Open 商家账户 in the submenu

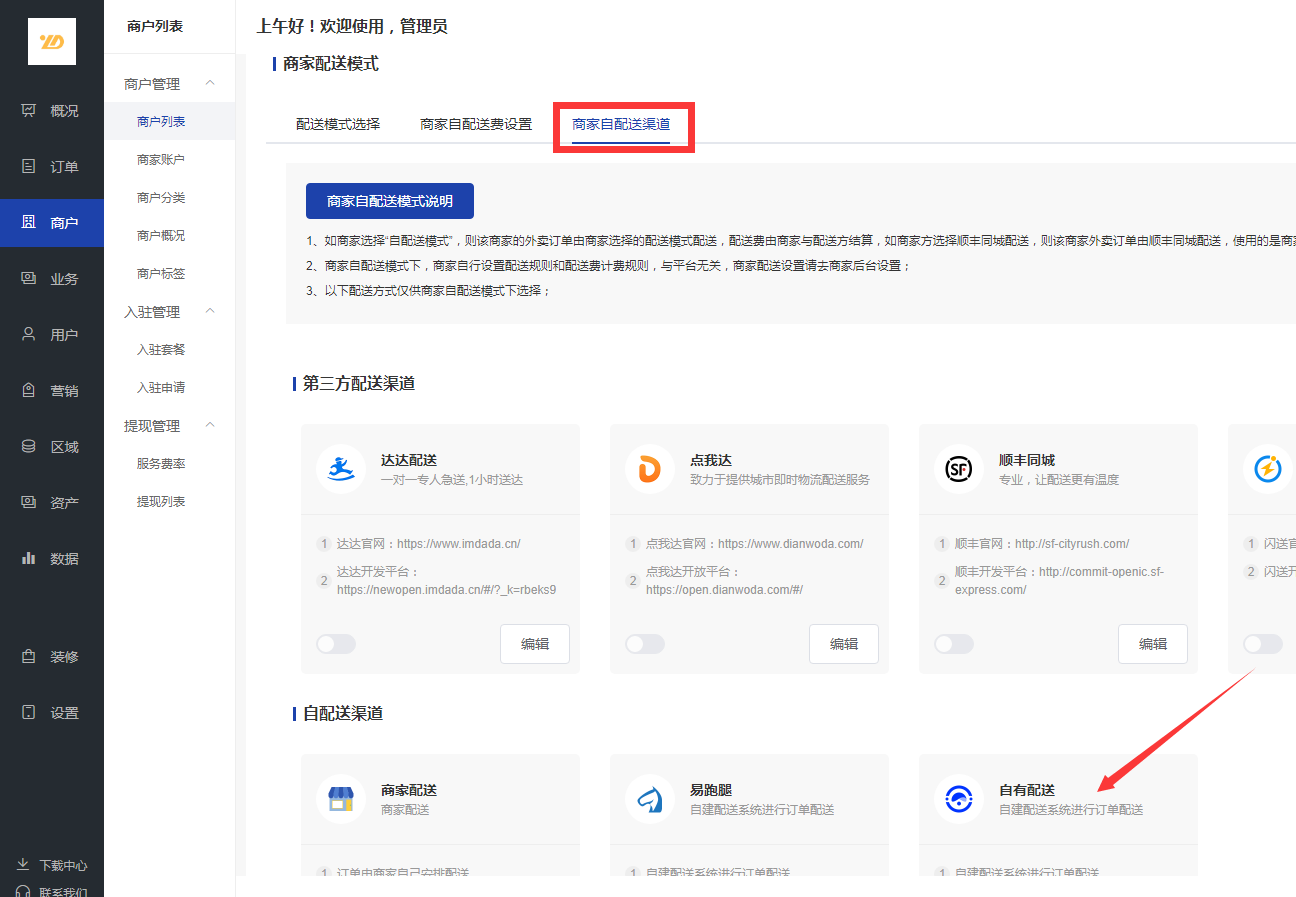click(x=161, y=160)
